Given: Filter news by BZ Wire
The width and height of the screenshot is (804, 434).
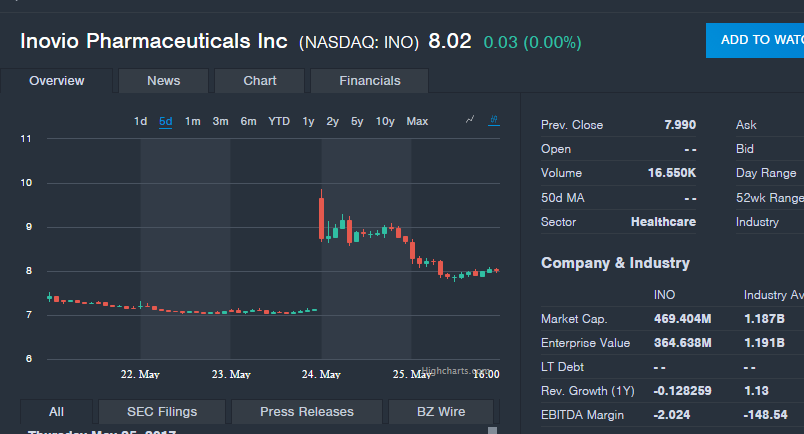Looking at the screenshot, I should (441, 412).
